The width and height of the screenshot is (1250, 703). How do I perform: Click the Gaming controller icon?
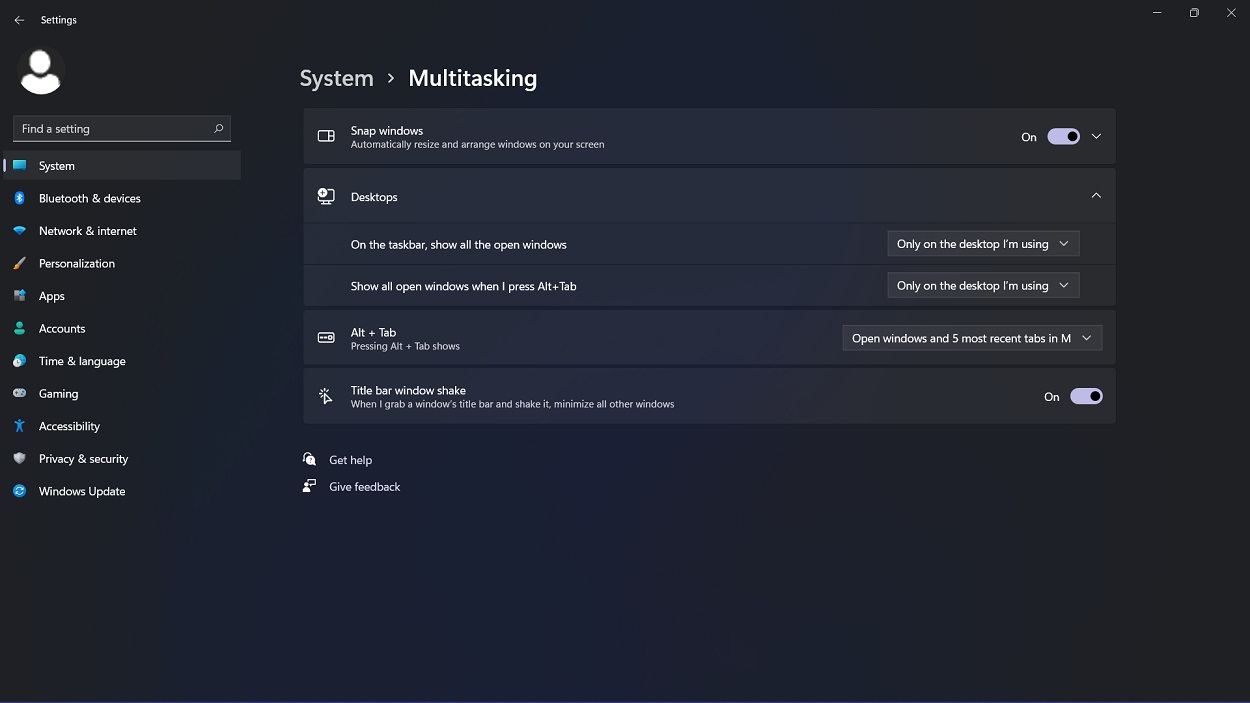pyautogui.click(x=19, y=394)
